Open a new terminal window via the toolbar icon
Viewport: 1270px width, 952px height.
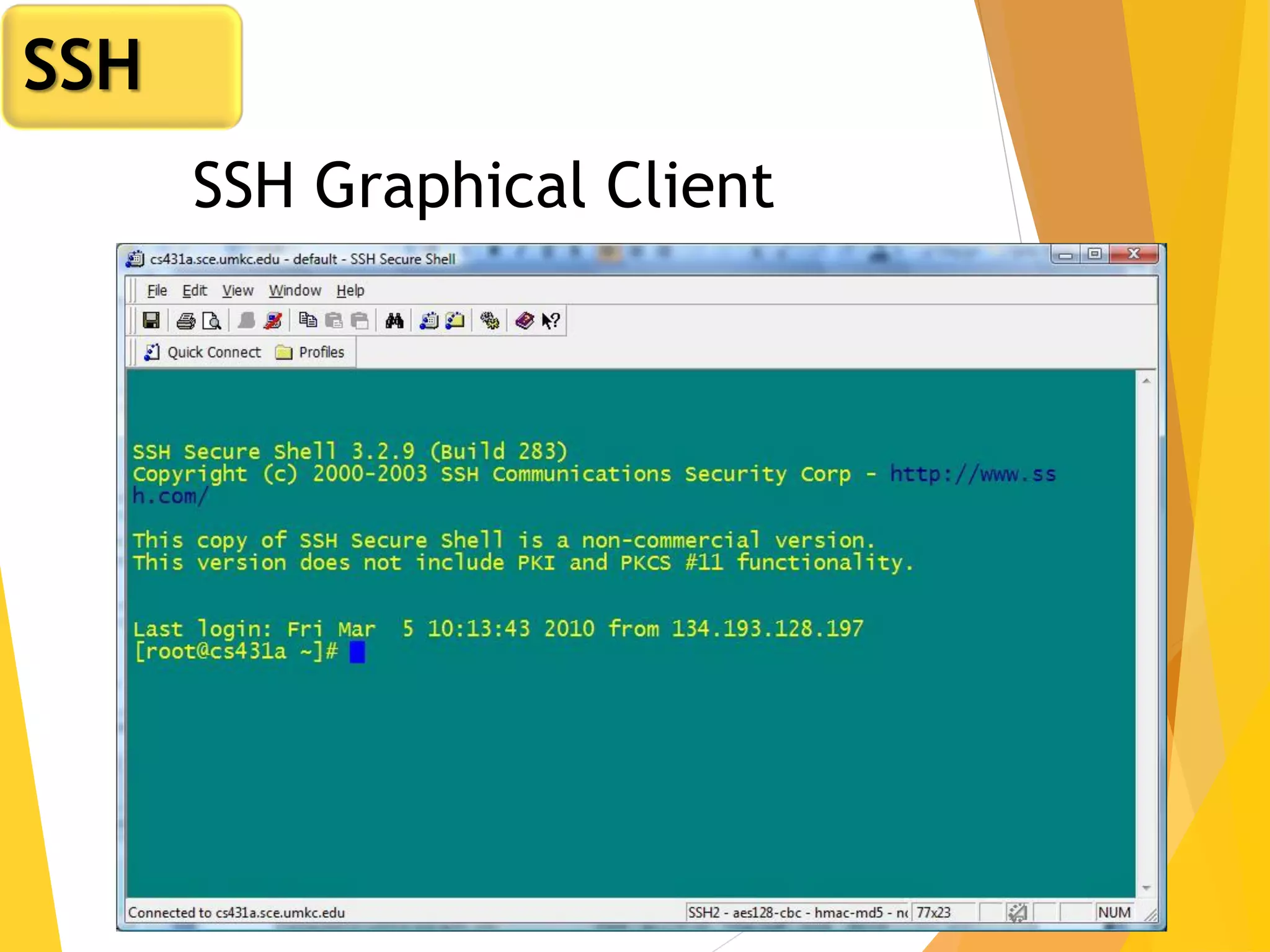pyautogui.click(x=429, y=320)
